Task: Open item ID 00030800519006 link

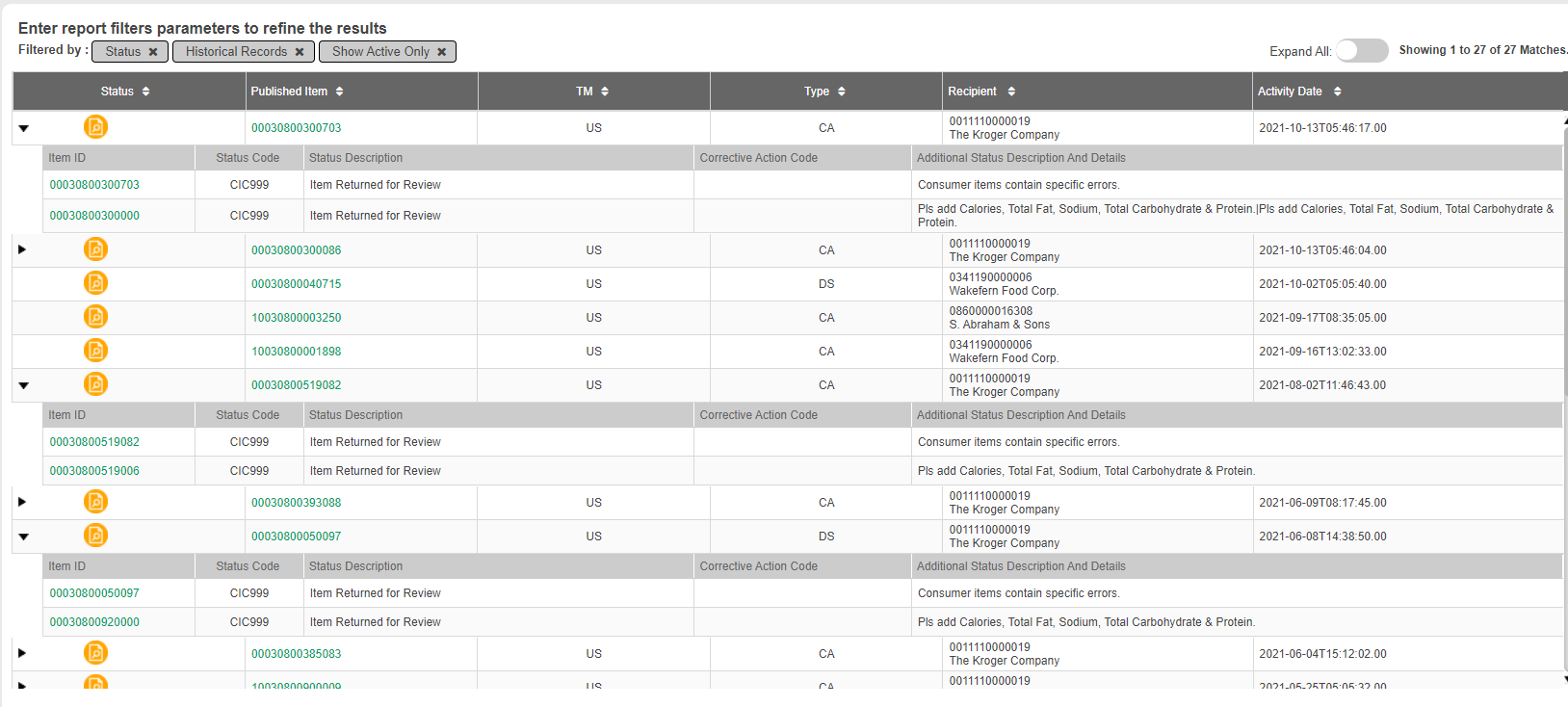Action: 94,471
